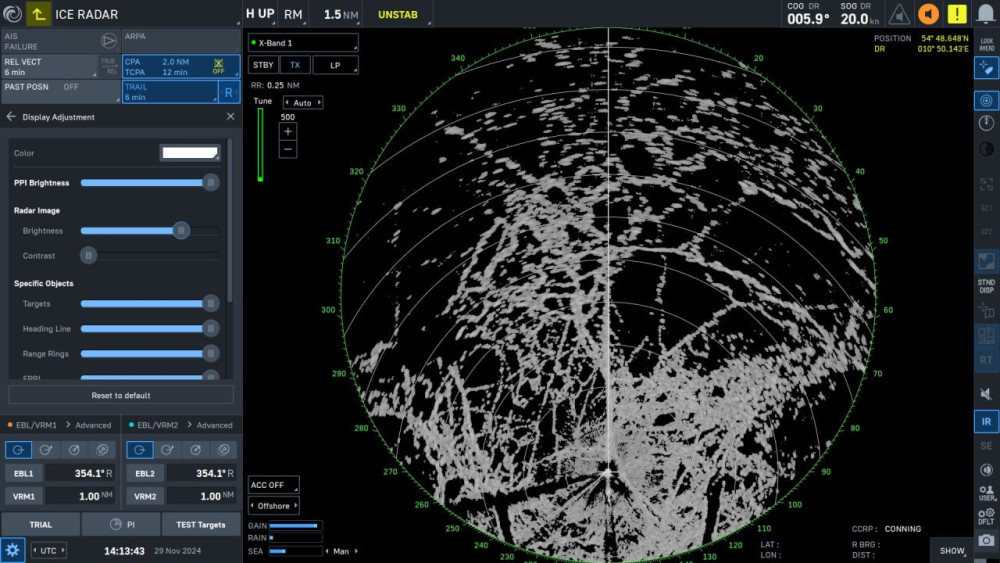Open the yellow warning alert icon
The width and height of the screenshot is (1000, 563).
coord(958,14)
